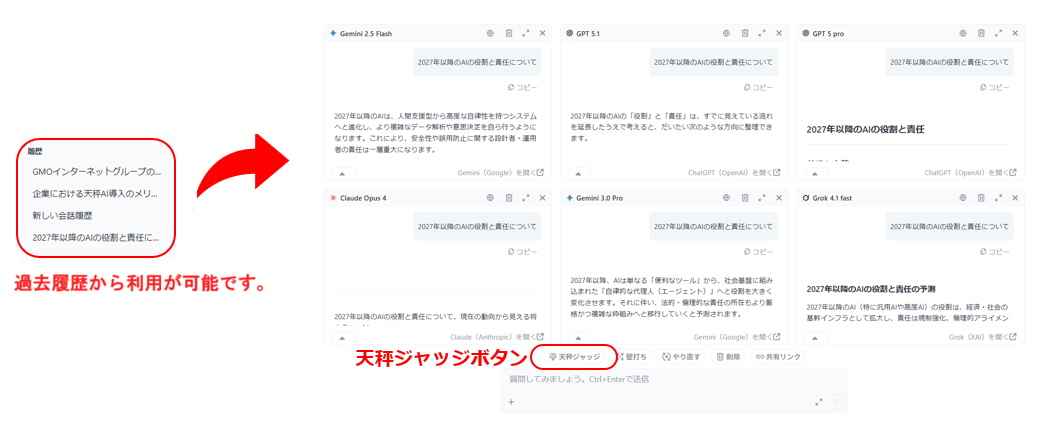Expand the Gemini 2.5 Flash panel to fullscreen
Screen dimensions: 1047x429
click(526, 33)
